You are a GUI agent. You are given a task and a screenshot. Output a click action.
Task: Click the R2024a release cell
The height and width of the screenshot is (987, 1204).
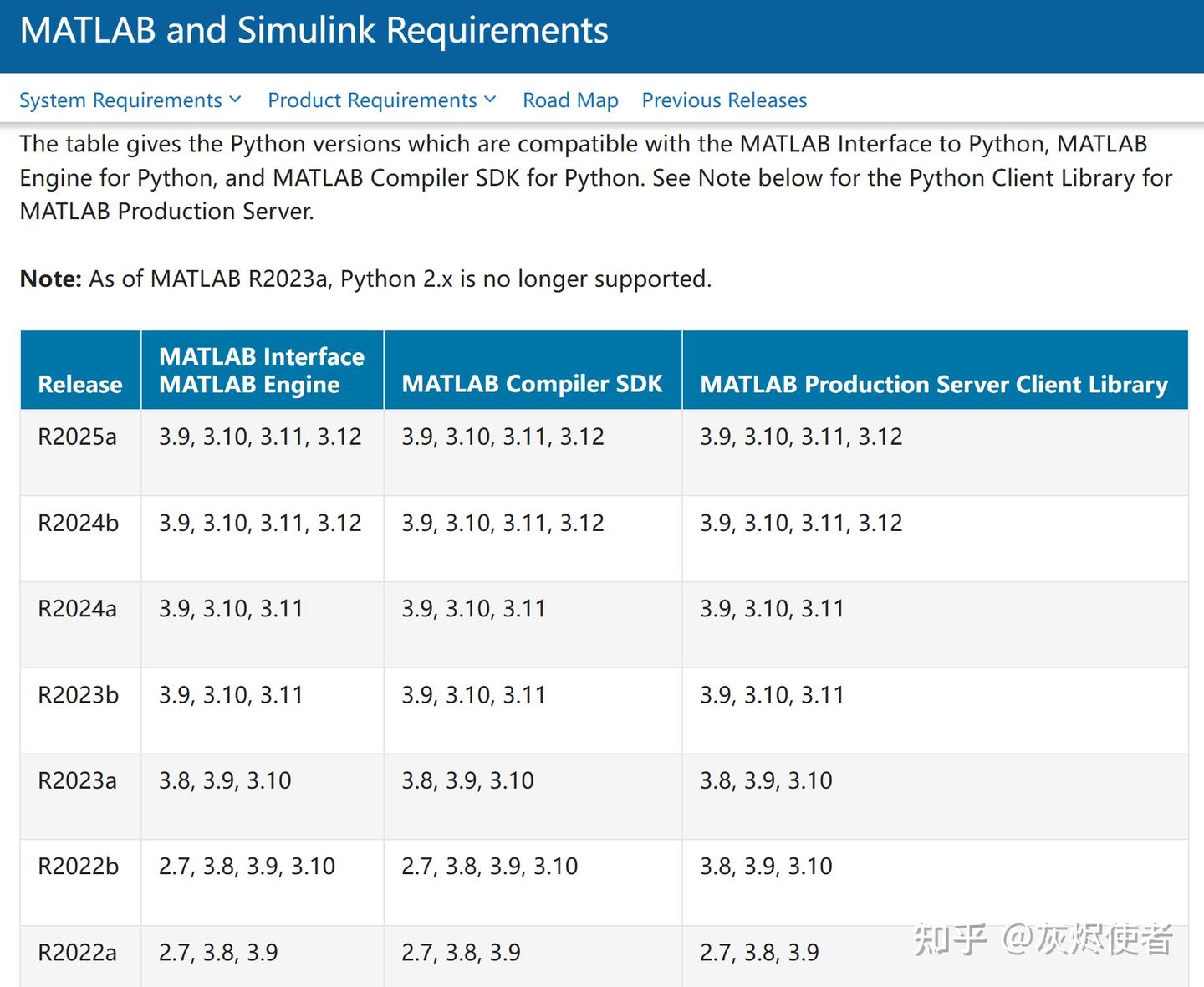click(x=78, y=609)
